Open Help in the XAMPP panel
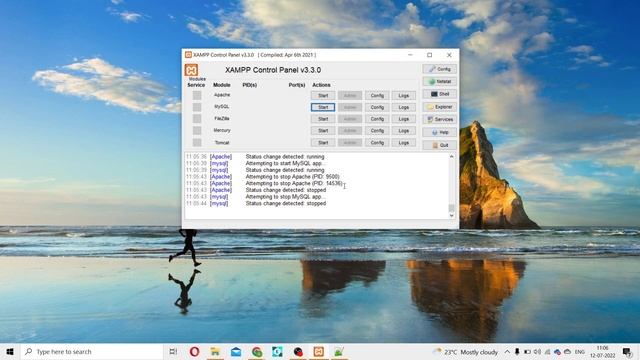The image size is (640, 360). point(440,132)
